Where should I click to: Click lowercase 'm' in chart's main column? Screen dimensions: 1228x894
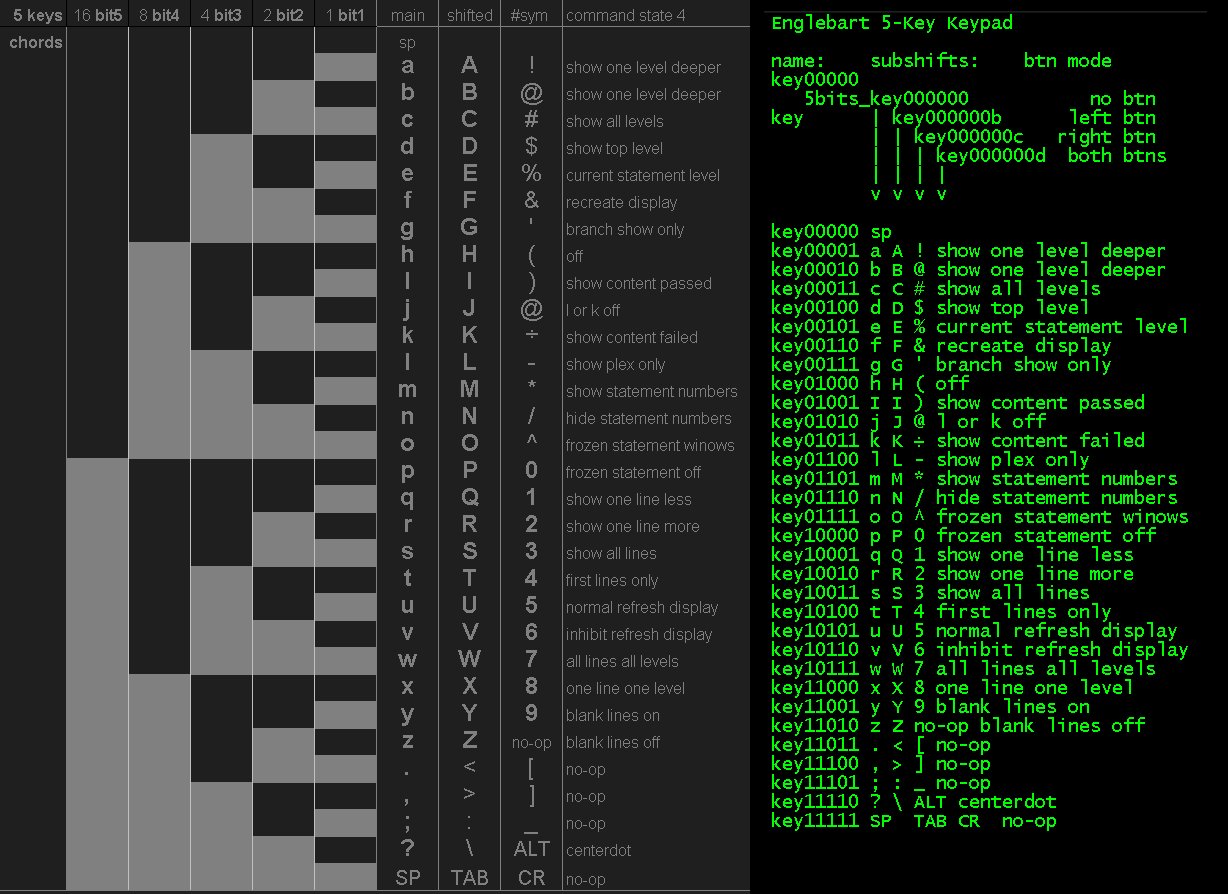pos(407,390)
